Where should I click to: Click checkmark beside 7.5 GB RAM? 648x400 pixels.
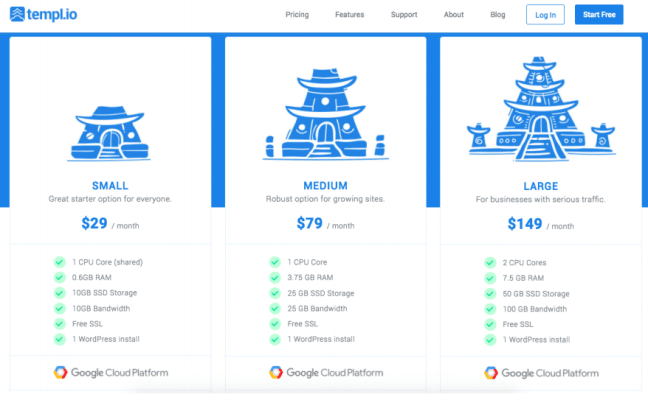click(x=490, y=278)
